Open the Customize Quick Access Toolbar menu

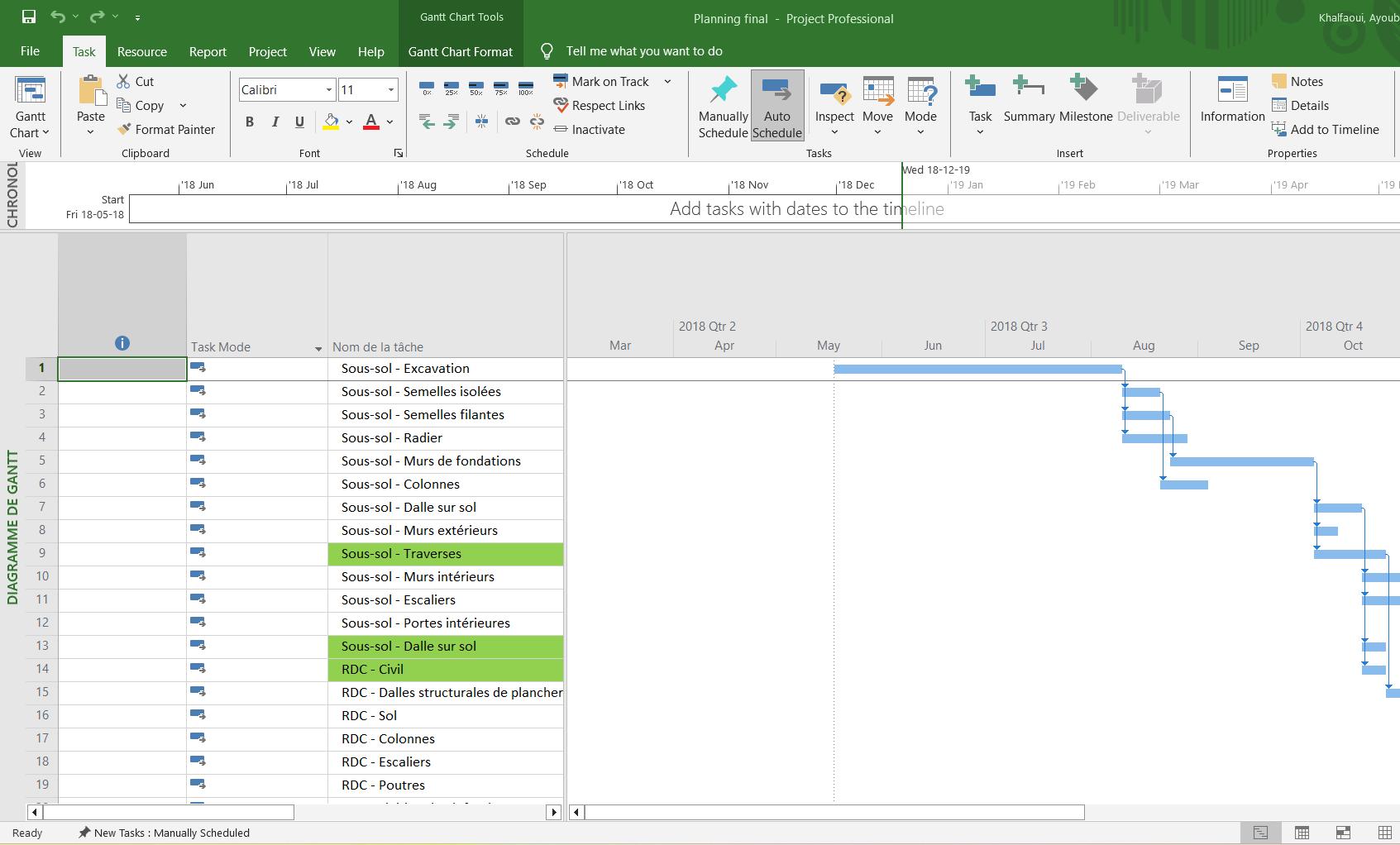click(137, 17)
